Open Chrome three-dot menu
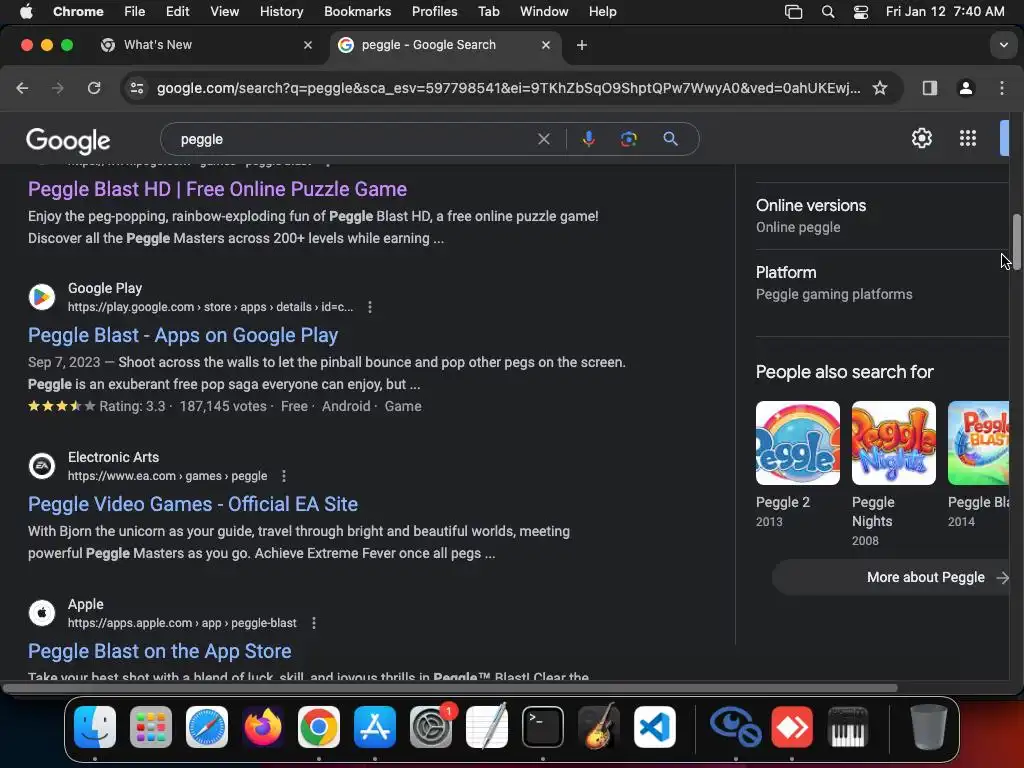The image size is (1024, 768). pos(1002,88)
